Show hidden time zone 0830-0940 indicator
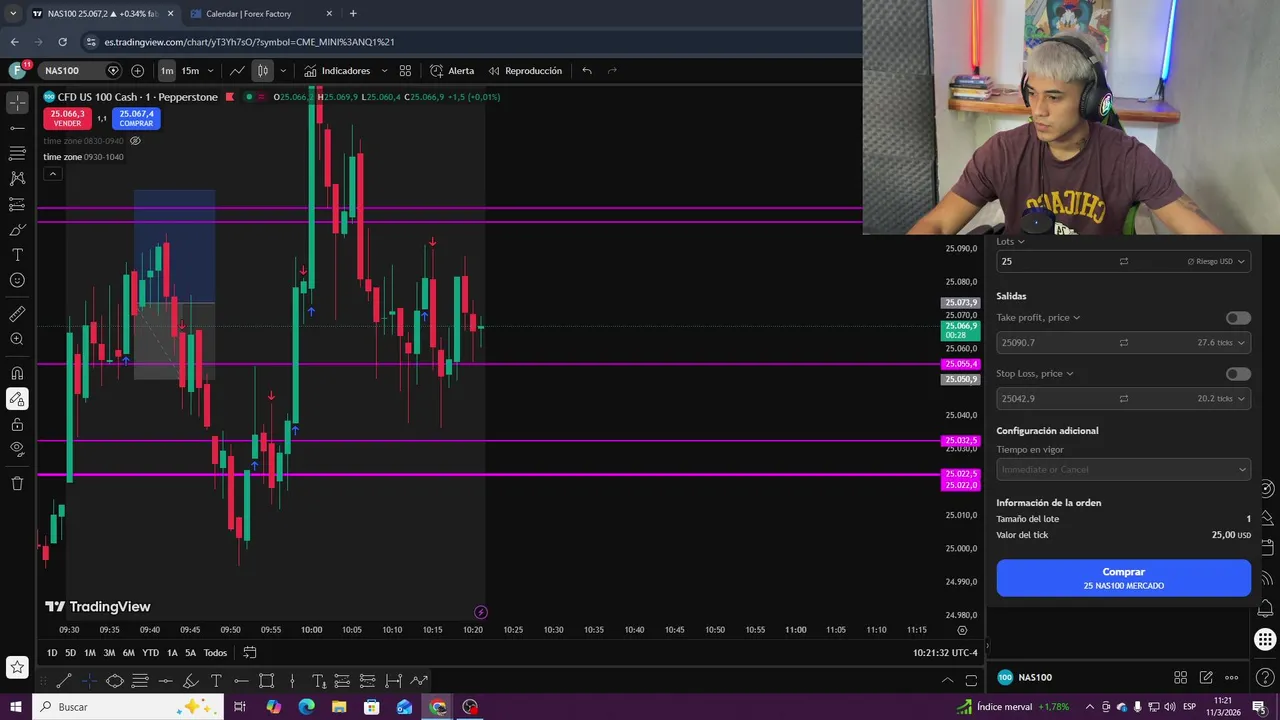Screen dimensions: 1280x720 pos(135,141)
